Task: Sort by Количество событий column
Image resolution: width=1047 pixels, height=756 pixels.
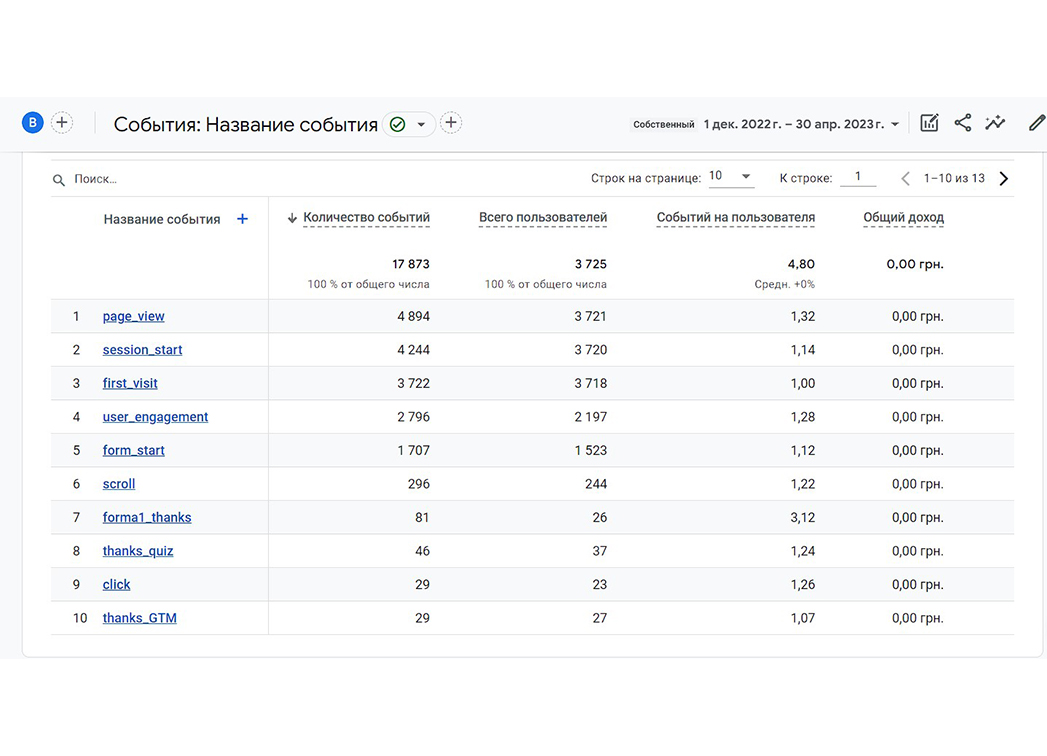Action: (x=366, y=218)
